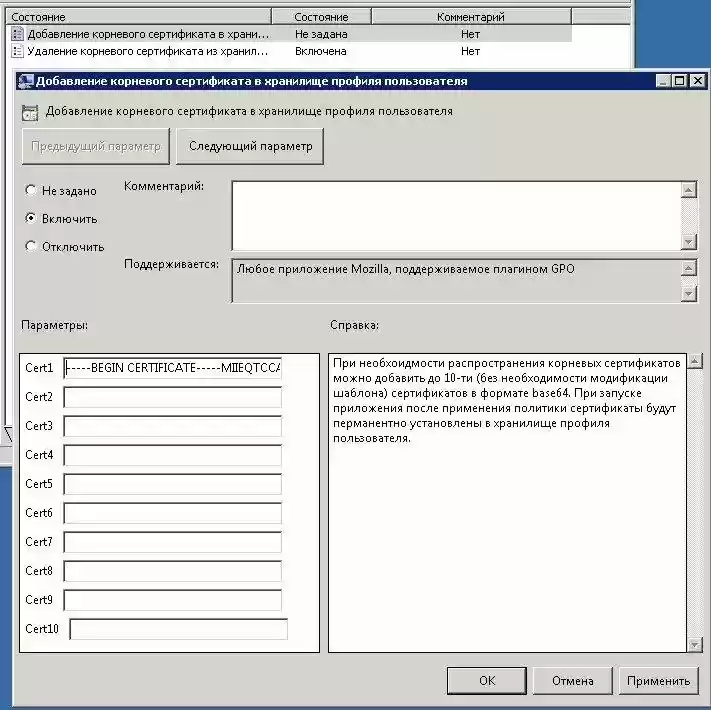Screen dimensions: 711x710
Task: Click the policy icon in the dialog title bar
Action: (25, 81)
